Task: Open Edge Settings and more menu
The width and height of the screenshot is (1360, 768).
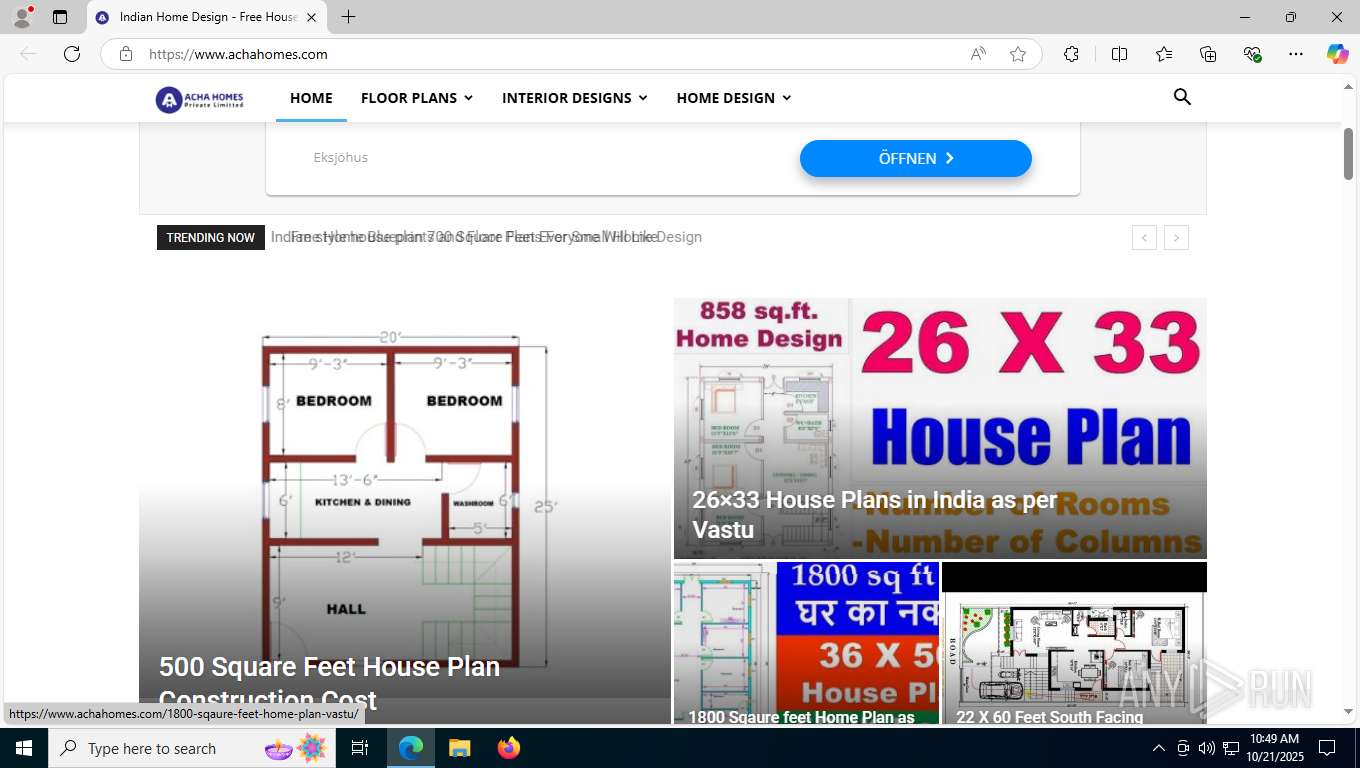Action: (1296, 54)
